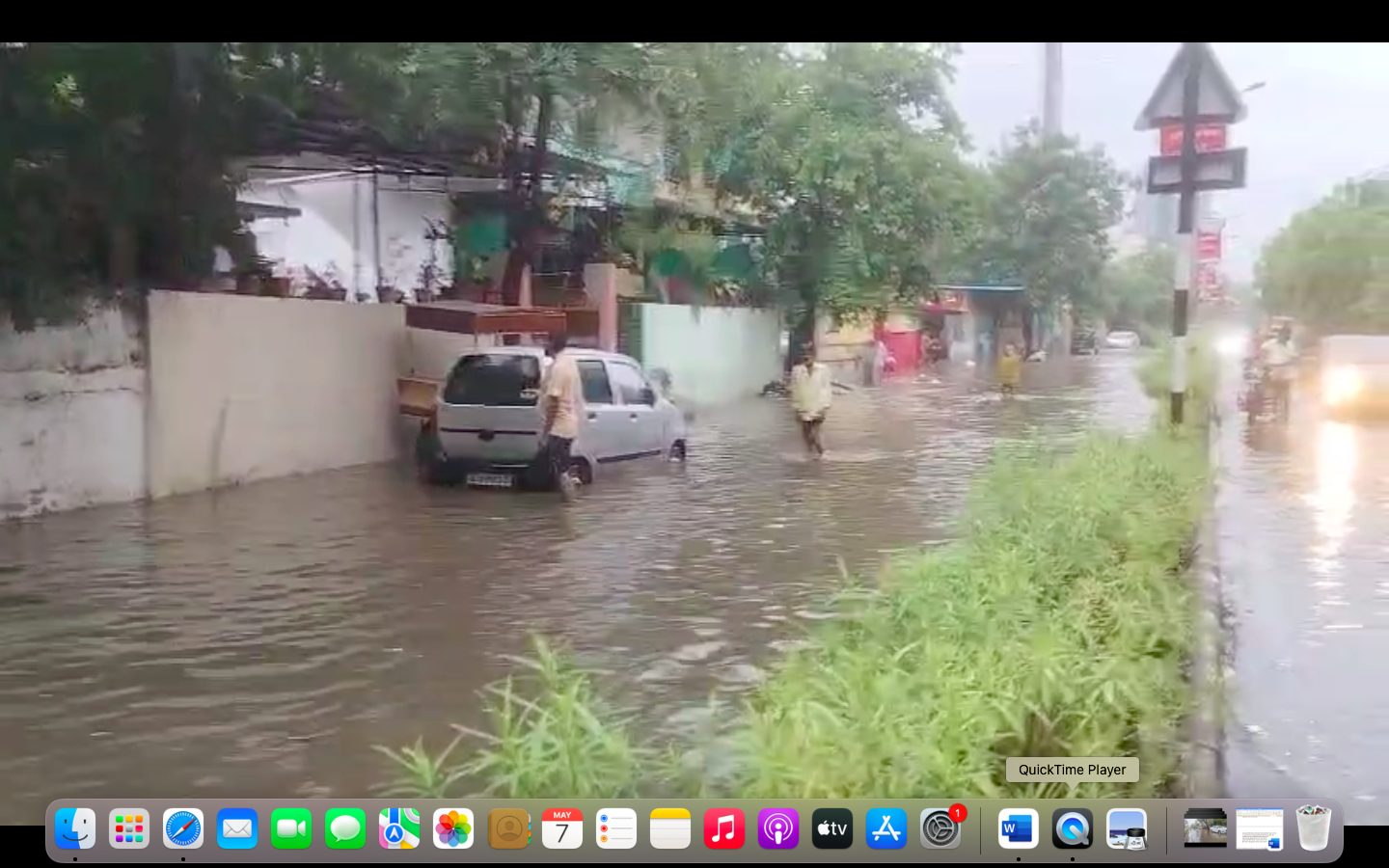Open Launchpad in the Dock
The height and width of the screenshot is (868, 1389).
[x=129, y=828]
